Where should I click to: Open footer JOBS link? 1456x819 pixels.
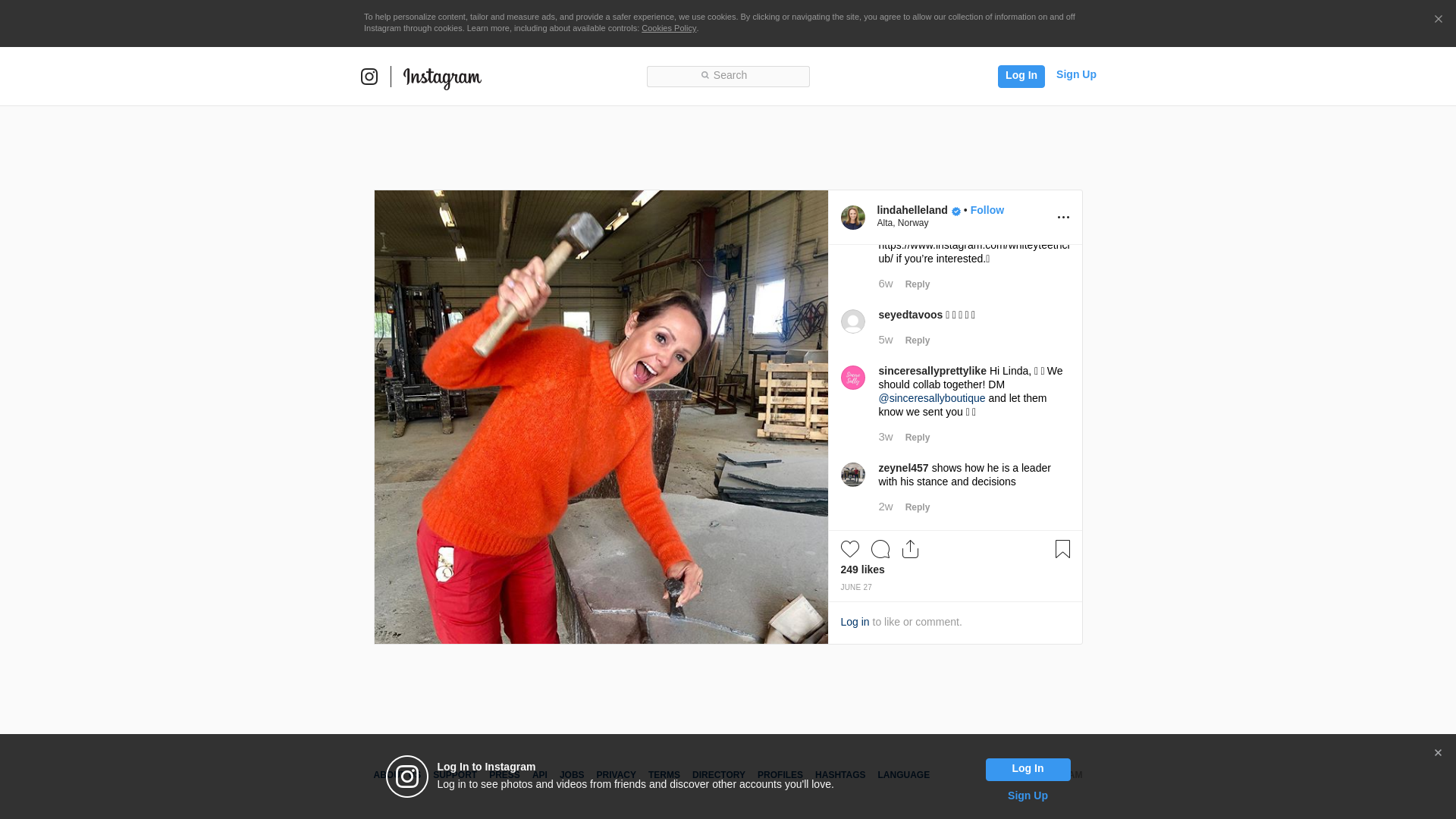(572, 775)
